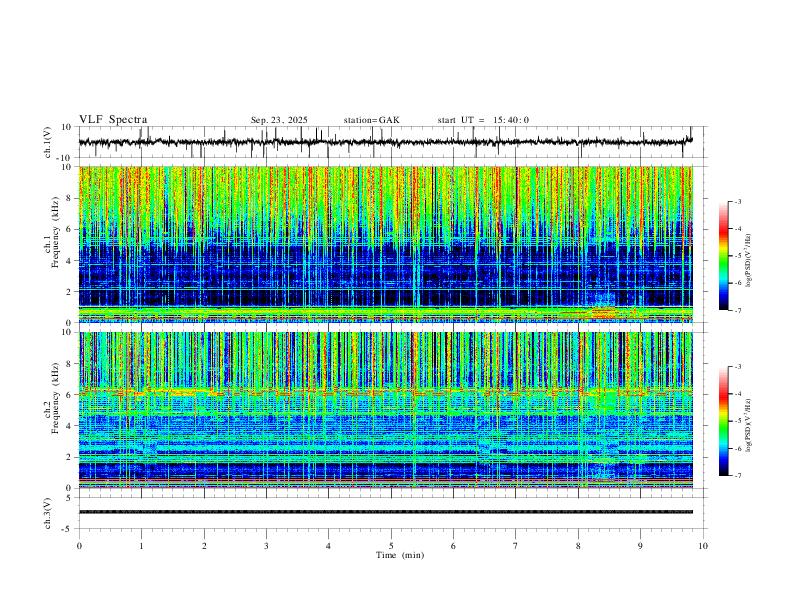
Task: Click time axis tick label "2"
Action: 204,546
